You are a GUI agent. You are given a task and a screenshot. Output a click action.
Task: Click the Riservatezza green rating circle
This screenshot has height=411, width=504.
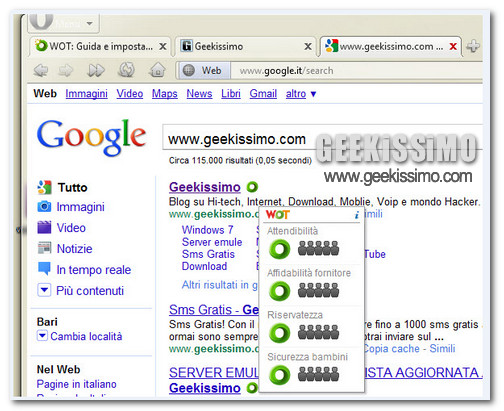point(280,333)
